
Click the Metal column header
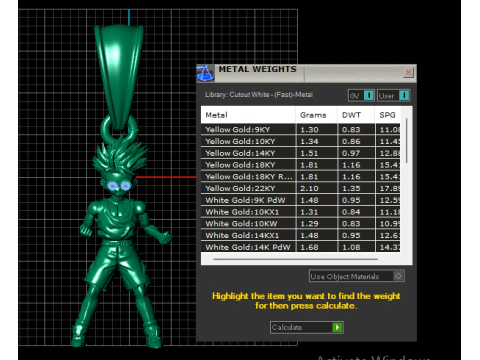coord(248,115)
